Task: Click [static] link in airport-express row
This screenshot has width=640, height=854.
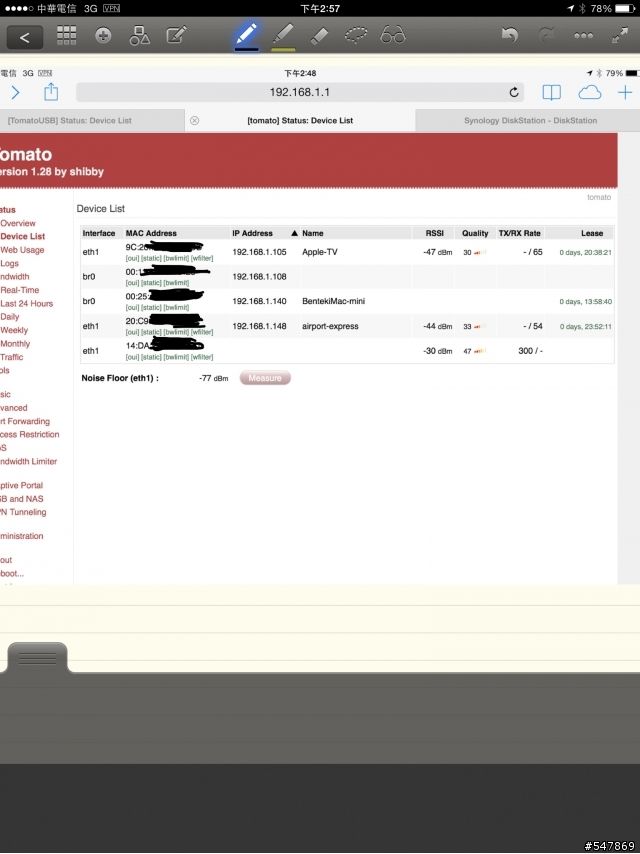Action: point(151,332)
